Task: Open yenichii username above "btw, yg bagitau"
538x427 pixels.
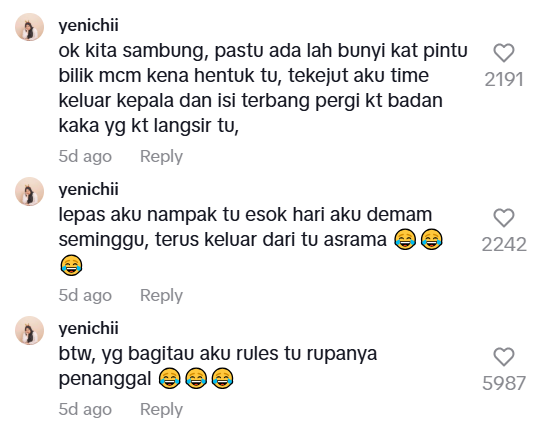Action: pos(89,329)
